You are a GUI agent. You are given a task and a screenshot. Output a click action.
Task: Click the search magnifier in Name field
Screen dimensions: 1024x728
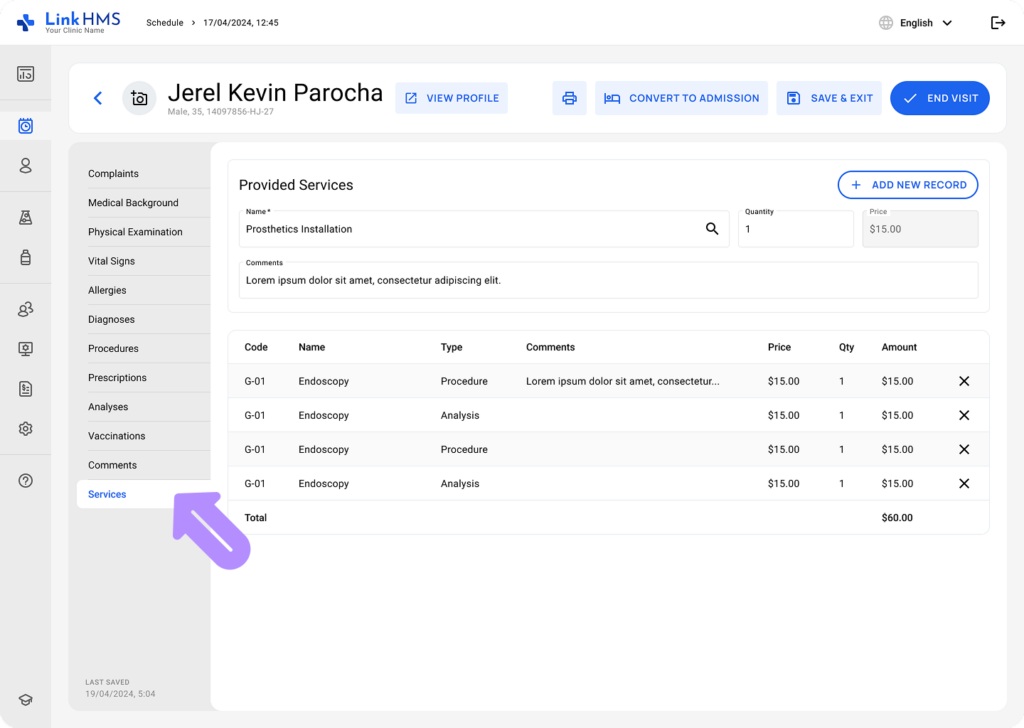click(712, 229)
